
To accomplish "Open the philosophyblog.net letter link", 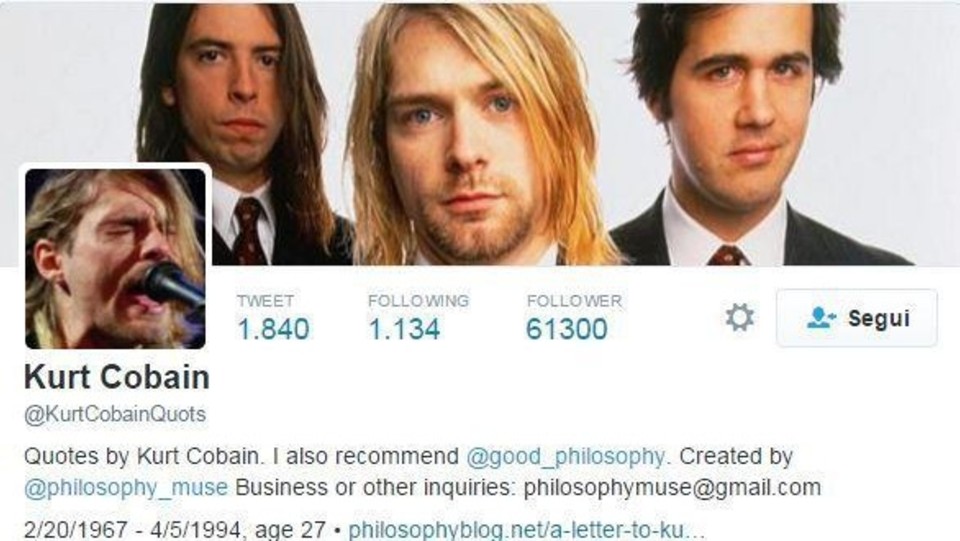I will (527, 529).
